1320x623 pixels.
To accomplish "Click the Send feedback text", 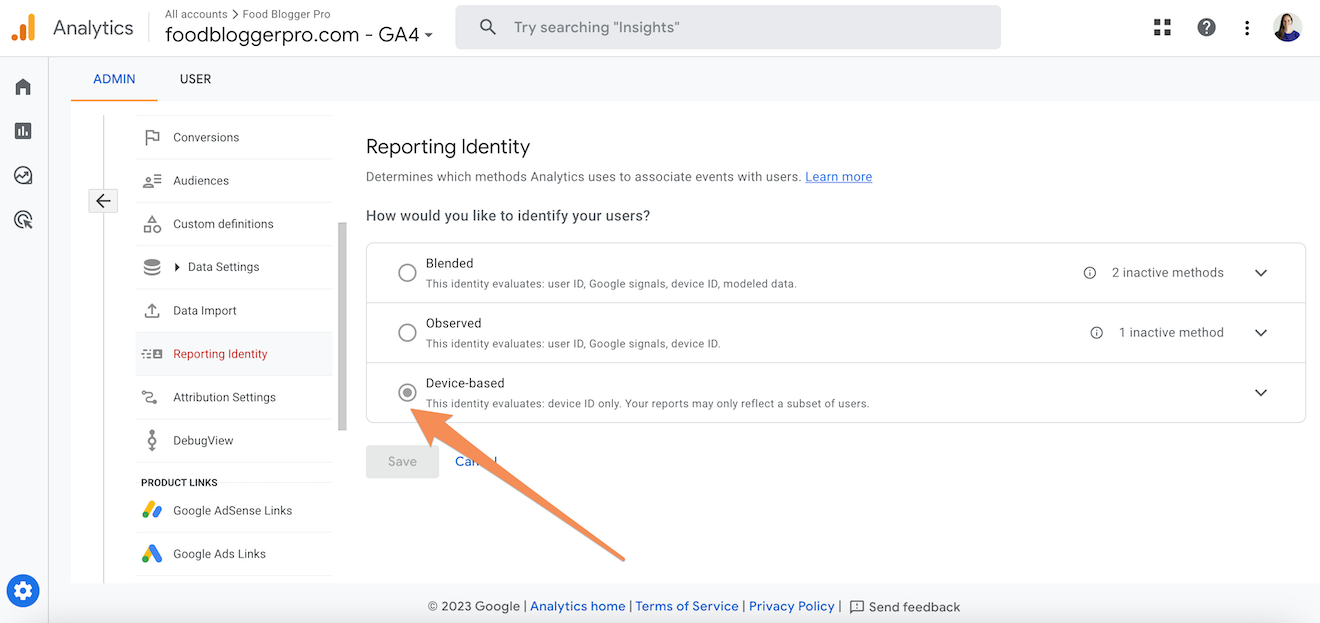I will tap(914, 607).
